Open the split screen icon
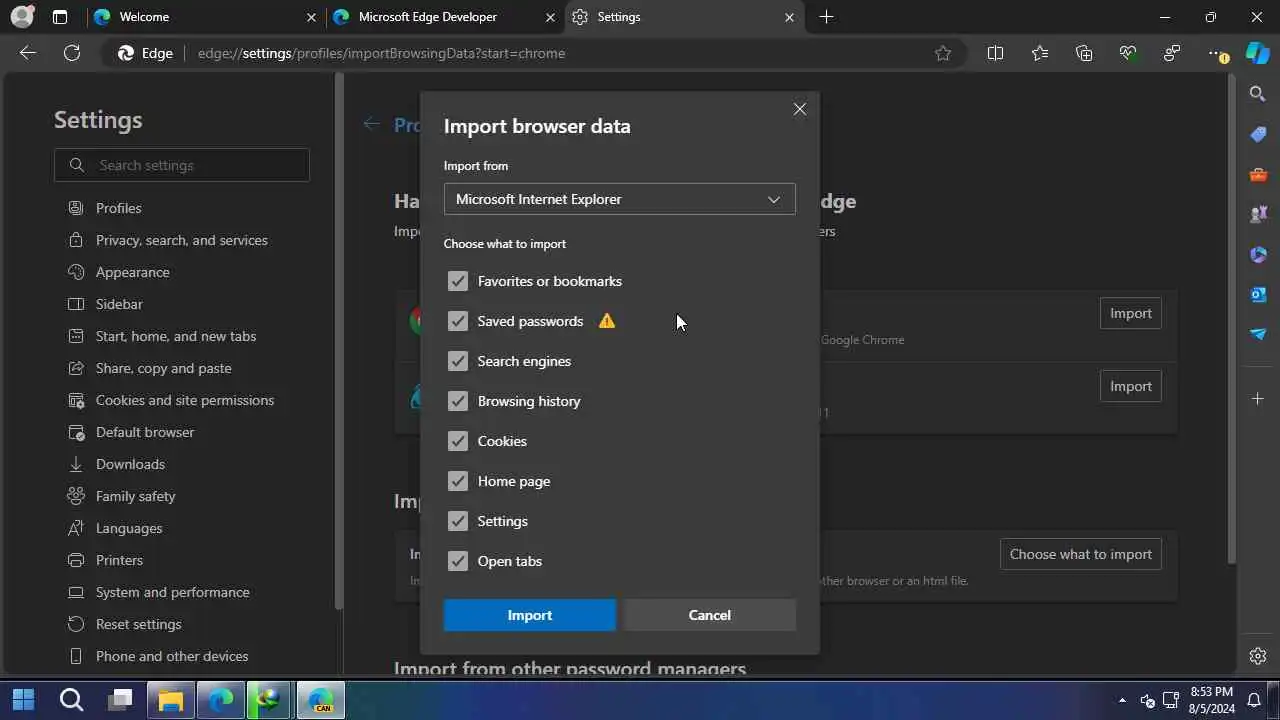The width and height of the screenshot is (1280, 720). [995, 53]
